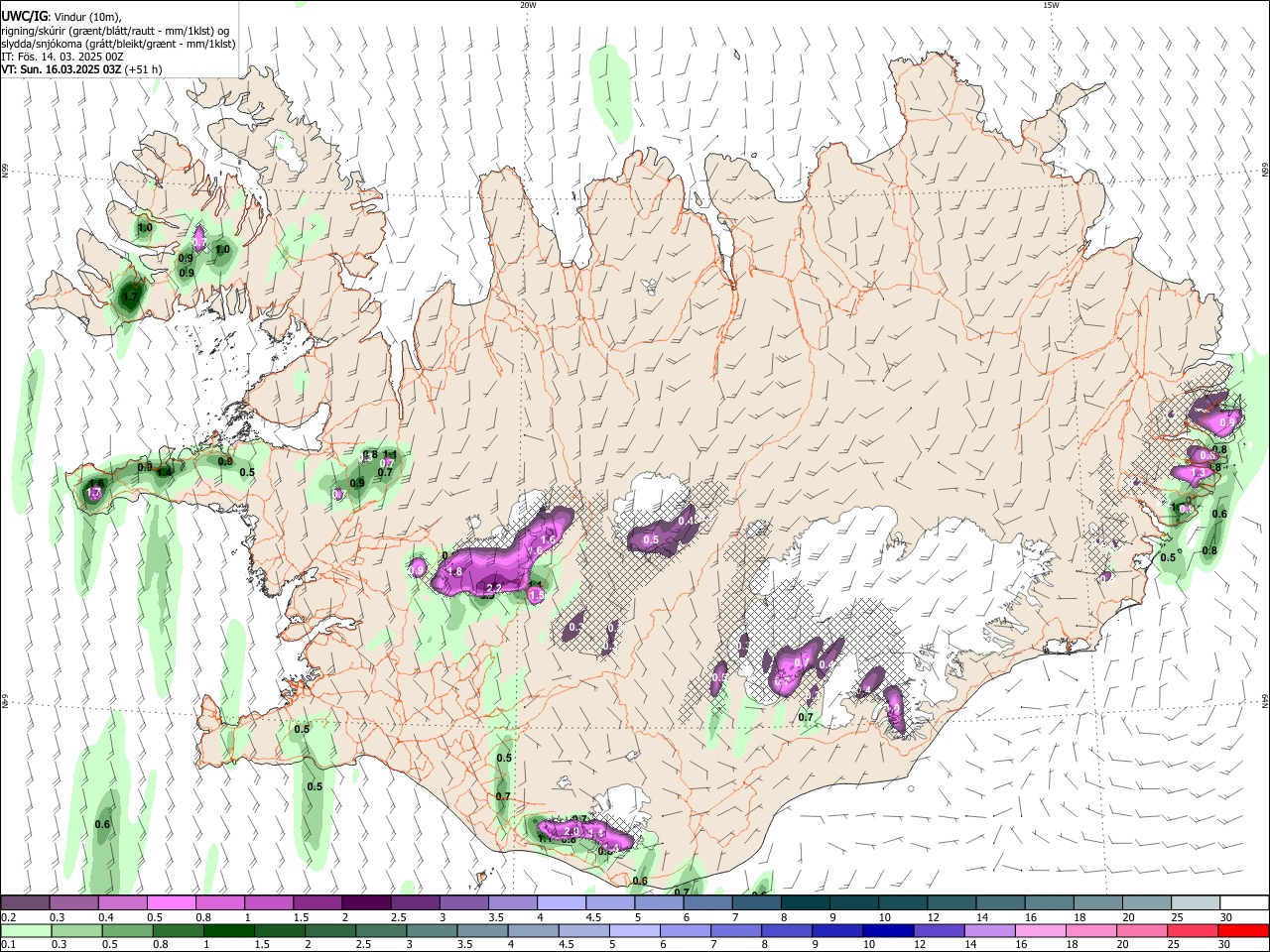Viewport: 1270px width, 952px height.
Task: Click the violet bottom-row swatch labeled 14
Action: point(990,930)
